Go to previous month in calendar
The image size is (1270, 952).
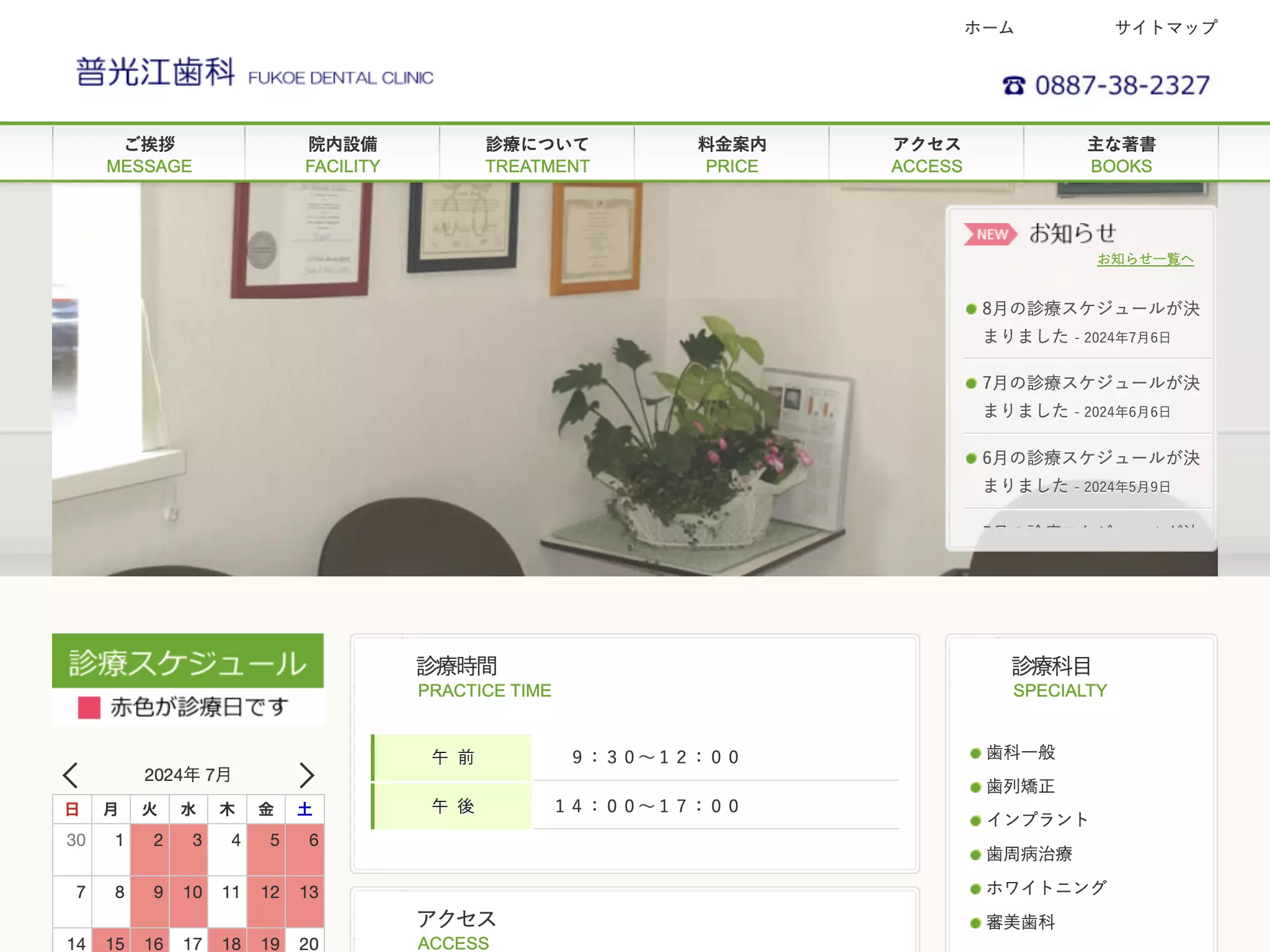(x=70, y=775)
